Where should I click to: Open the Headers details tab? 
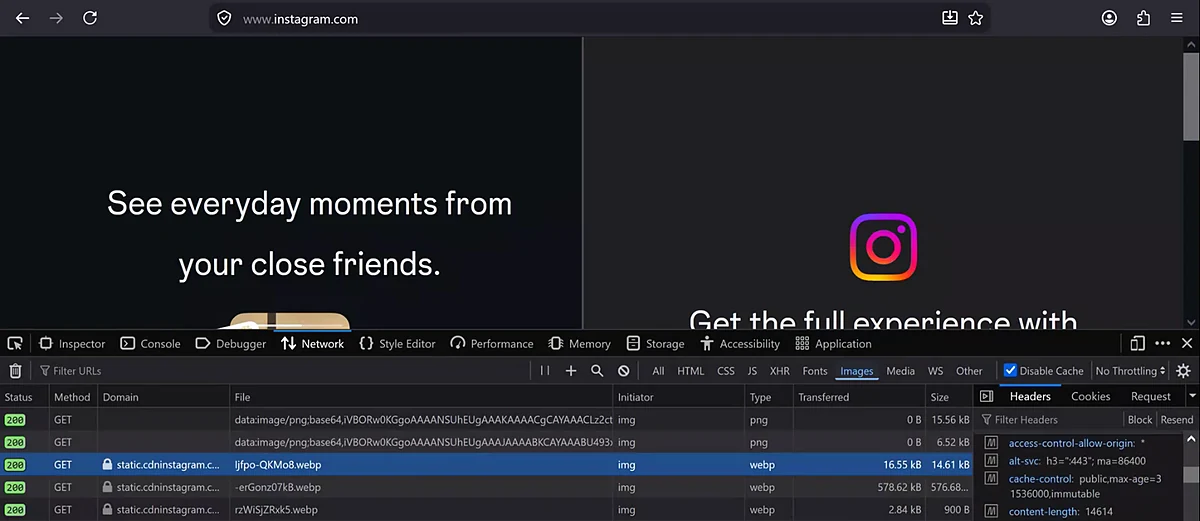pos(1030,397)
